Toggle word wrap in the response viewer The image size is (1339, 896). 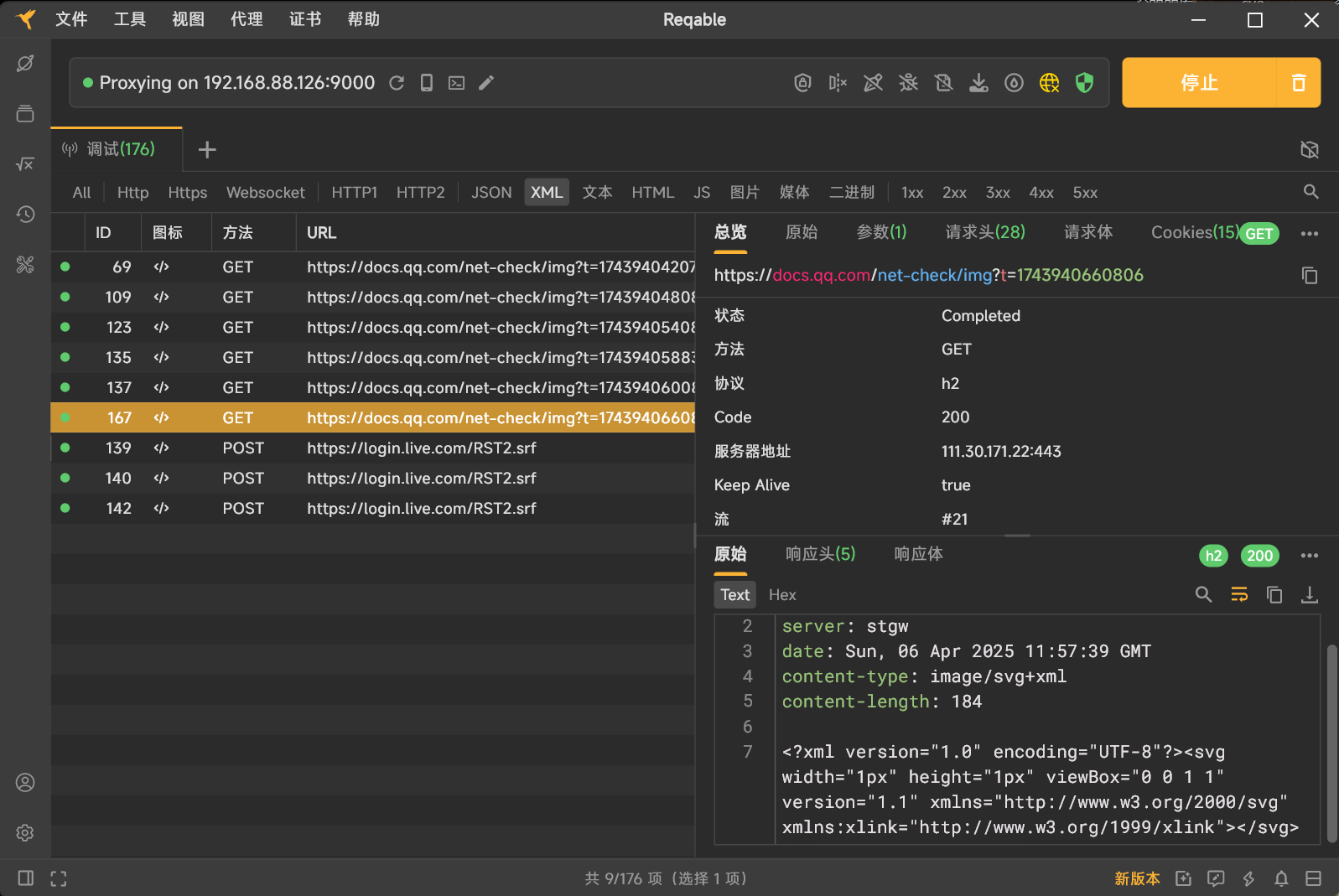tap(1239, 595)
